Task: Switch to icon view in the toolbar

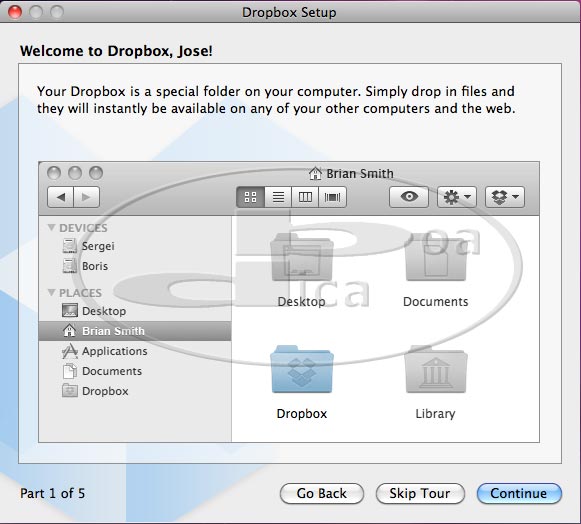Action: [x=250, y=197]
